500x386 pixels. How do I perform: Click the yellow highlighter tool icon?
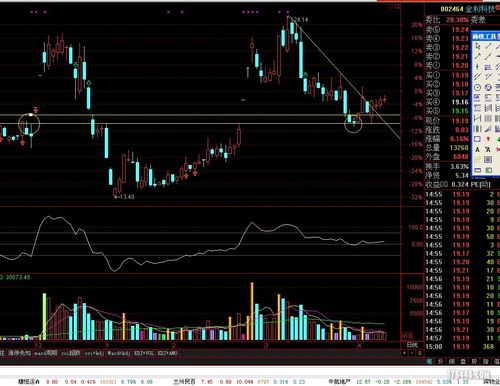click(x=478, y=160)
